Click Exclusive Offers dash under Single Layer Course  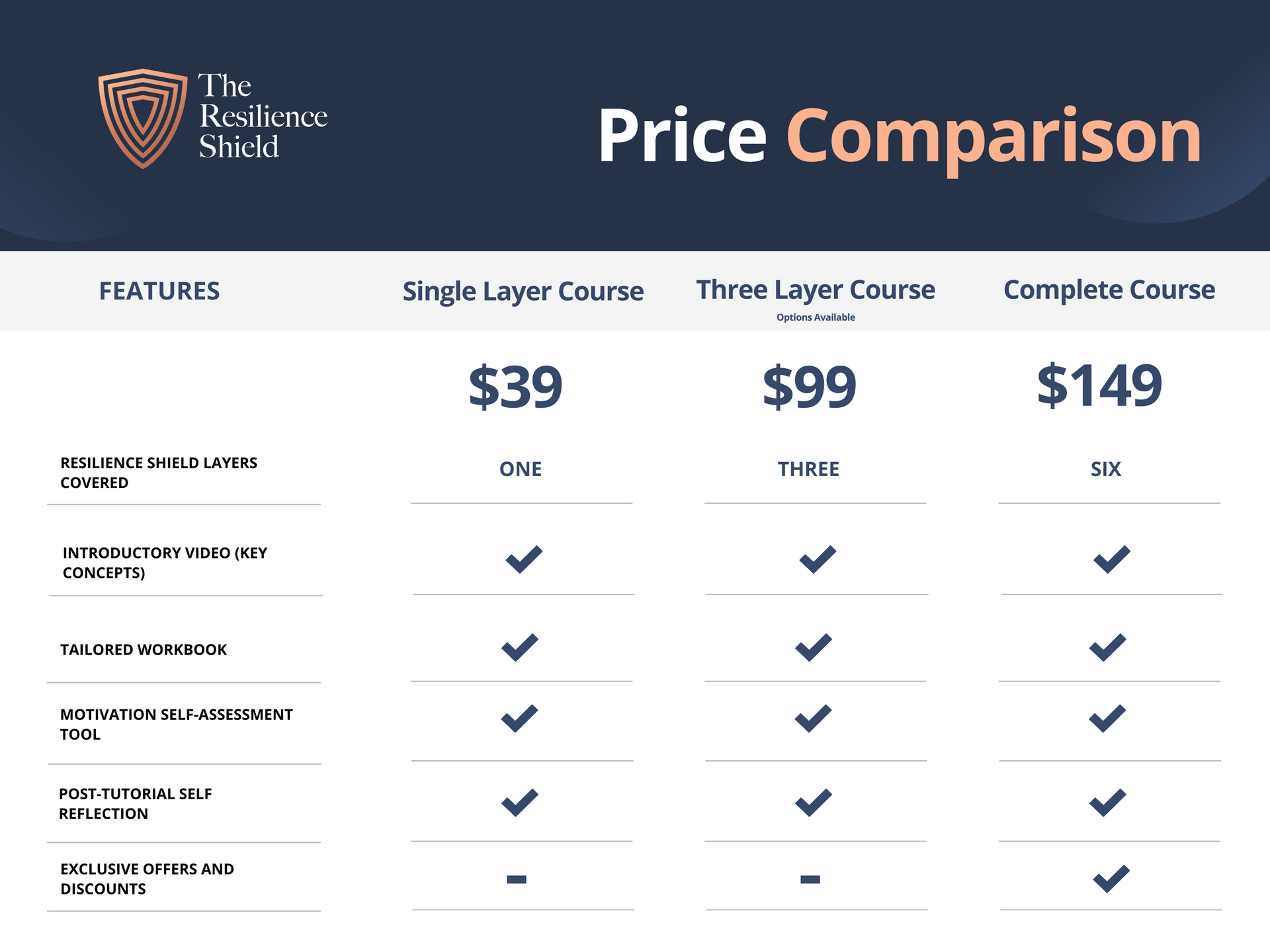click(x=517, y=879)
